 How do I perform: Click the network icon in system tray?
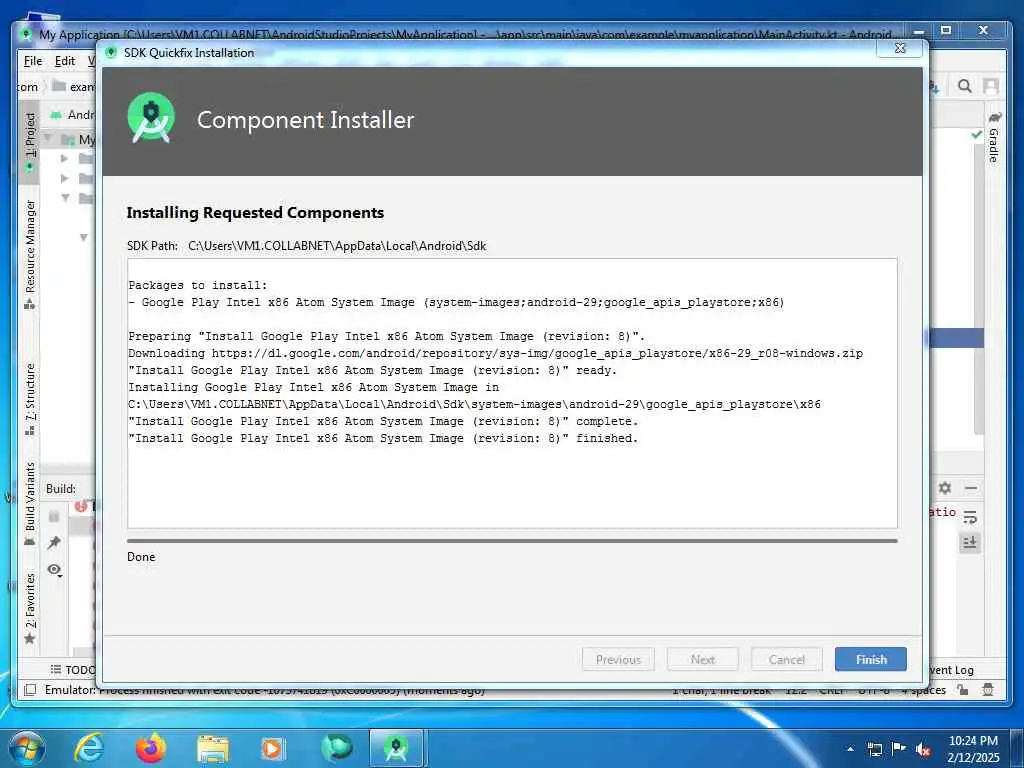coord(874,749)
